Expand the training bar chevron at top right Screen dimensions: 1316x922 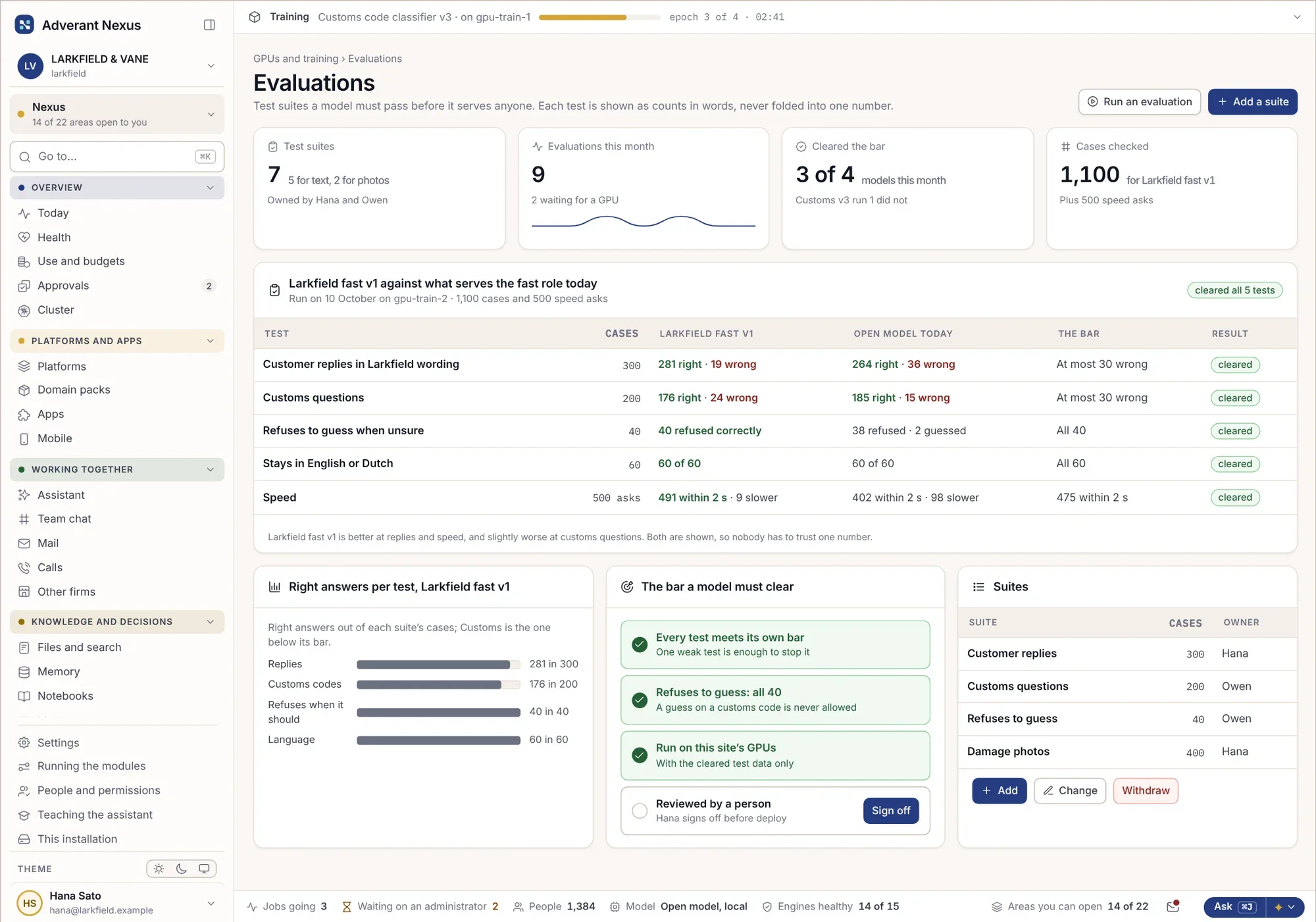1297,17
